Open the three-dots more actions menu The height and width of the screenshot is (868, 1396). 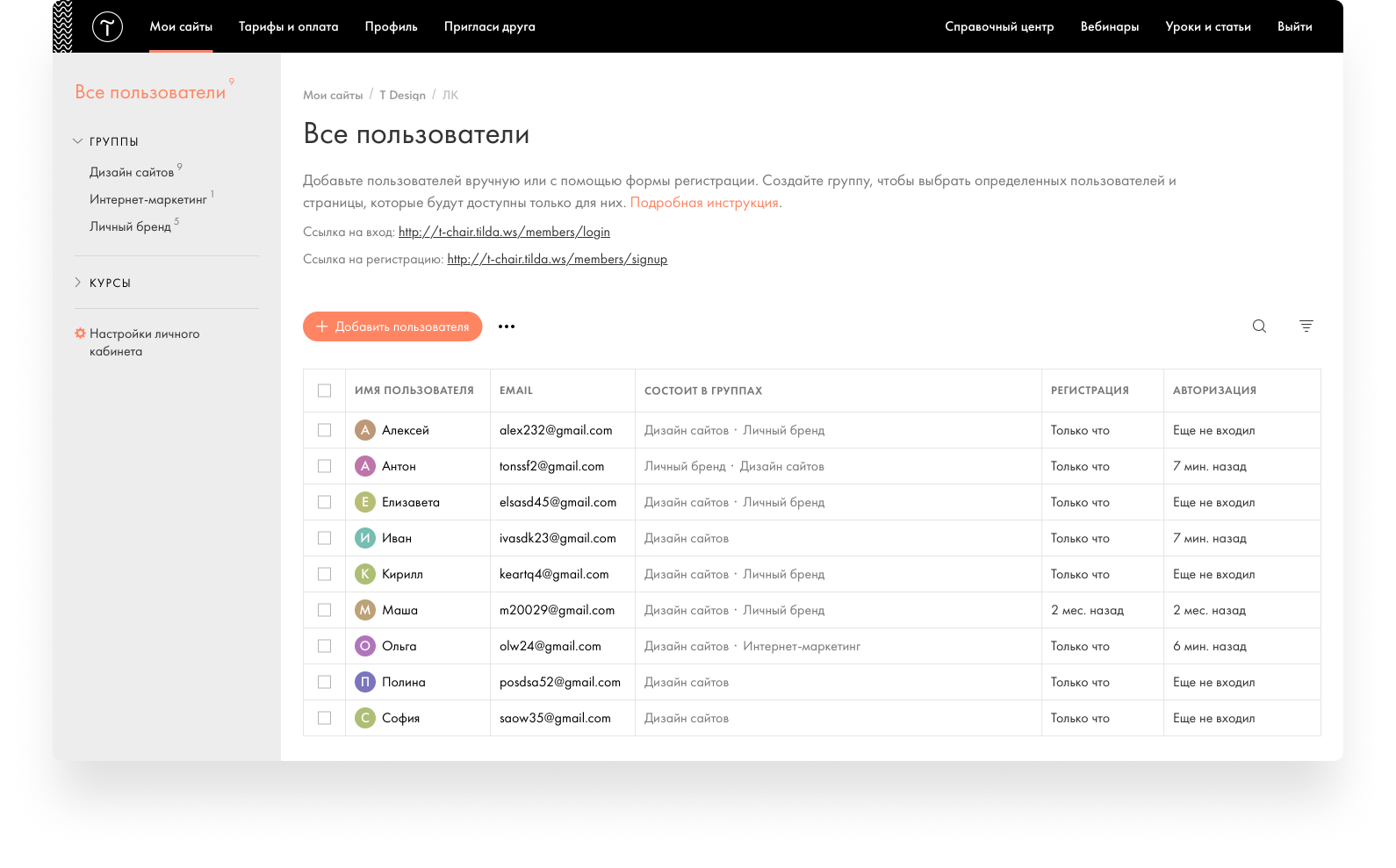[507, 326]
